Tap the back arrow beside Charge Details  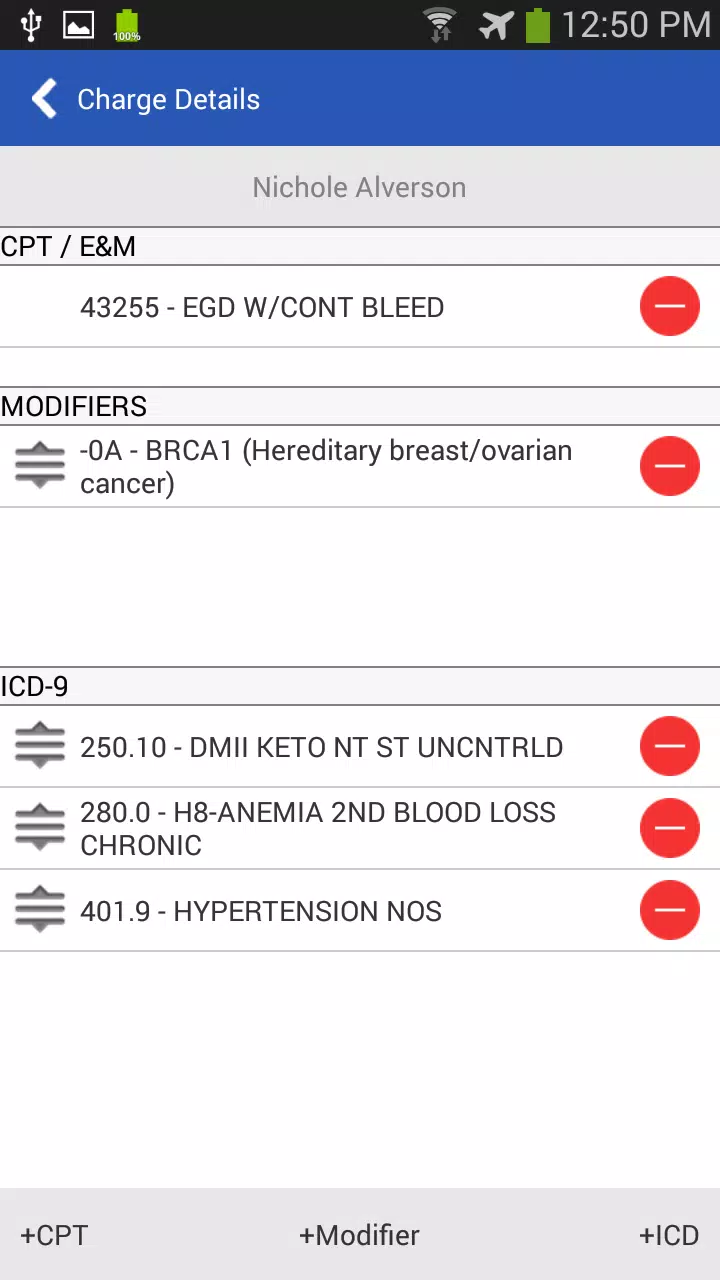point(44,99)
